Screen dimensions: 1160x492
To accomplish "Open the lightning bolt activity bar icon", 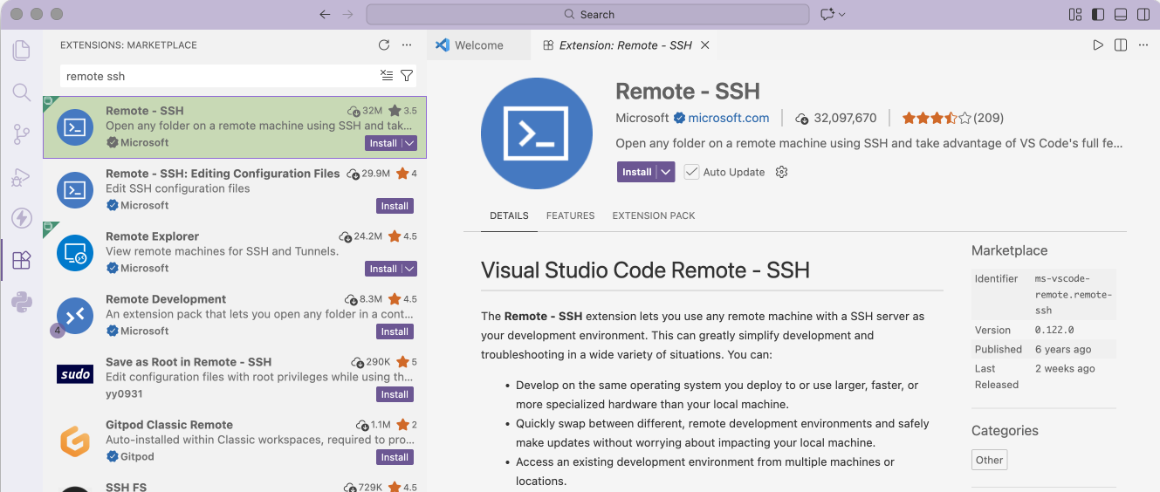I will [21, 218].
